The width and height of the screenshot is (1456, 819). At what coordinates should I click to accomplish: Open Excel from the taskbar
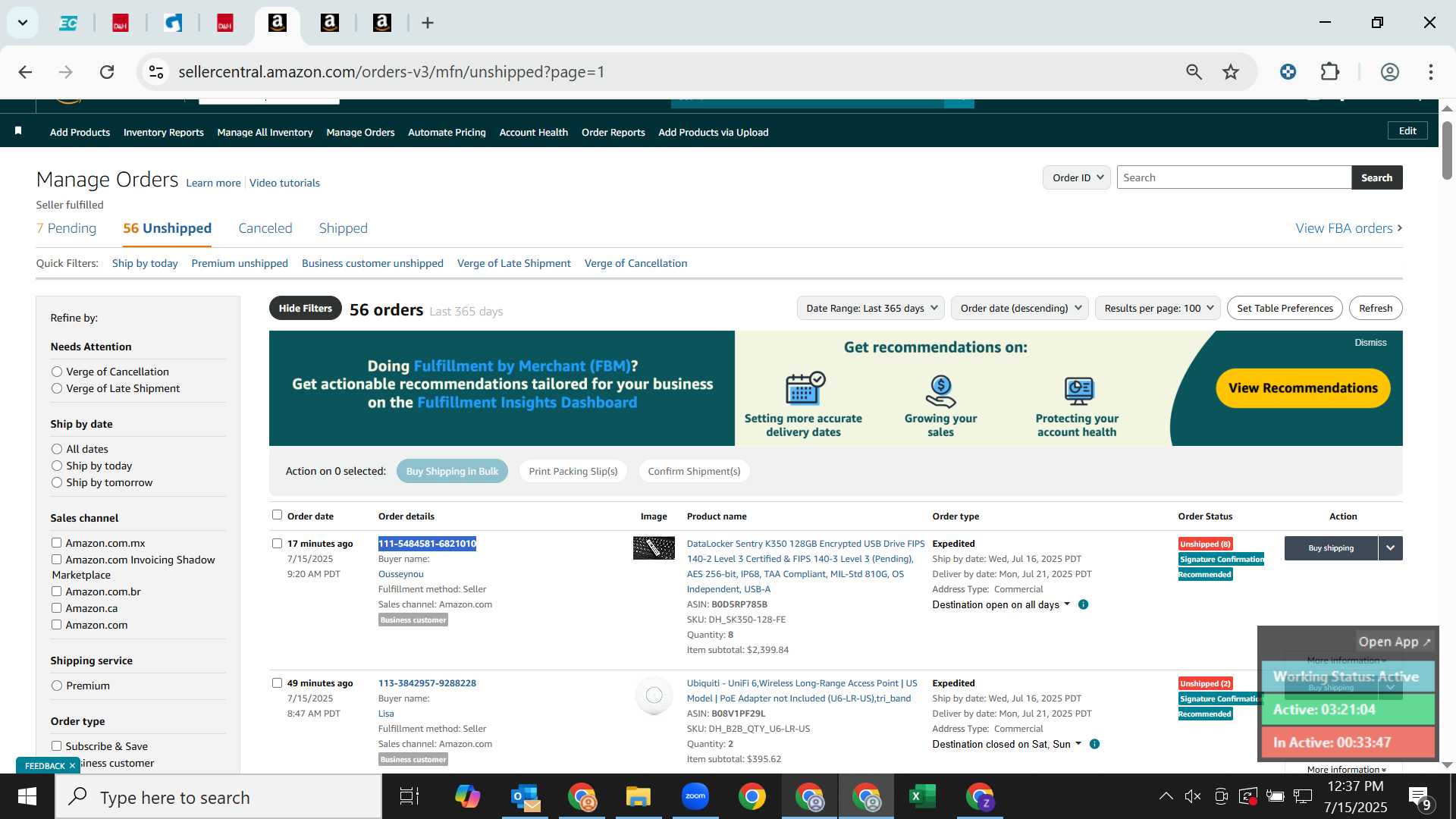pos(922,797)
